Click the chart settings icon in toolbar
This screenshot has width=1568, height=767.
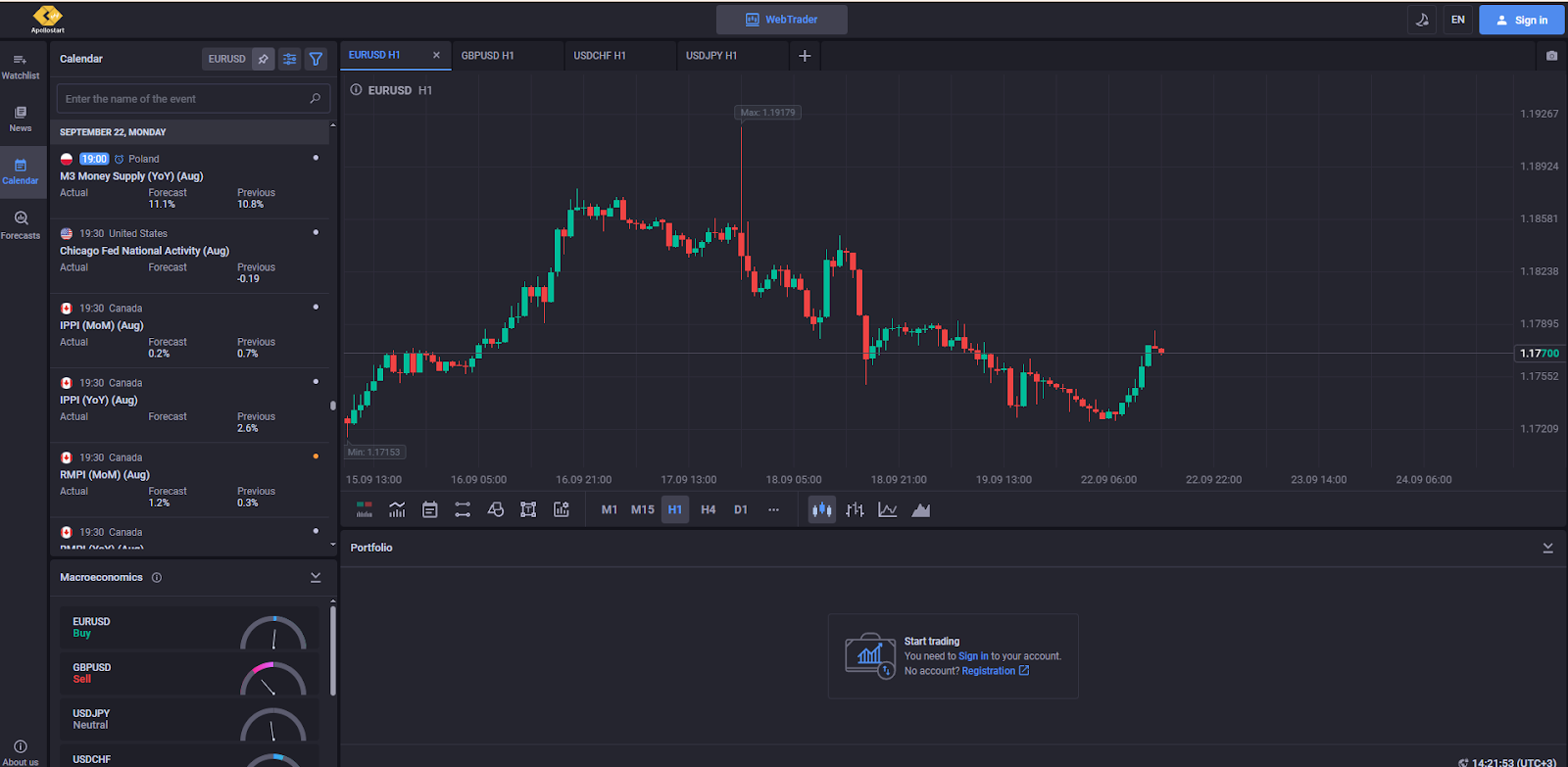[562, 509]
